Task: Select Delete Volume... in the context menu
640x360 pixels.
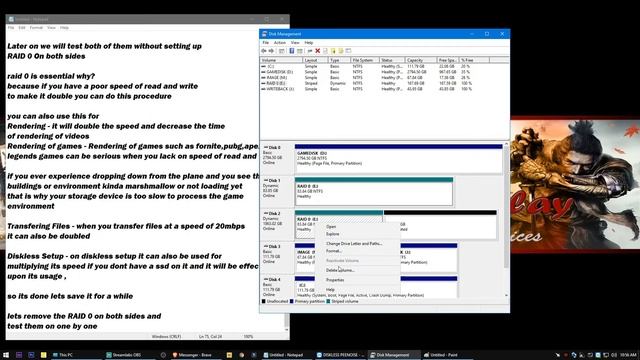Action: [x=340, y=270]
